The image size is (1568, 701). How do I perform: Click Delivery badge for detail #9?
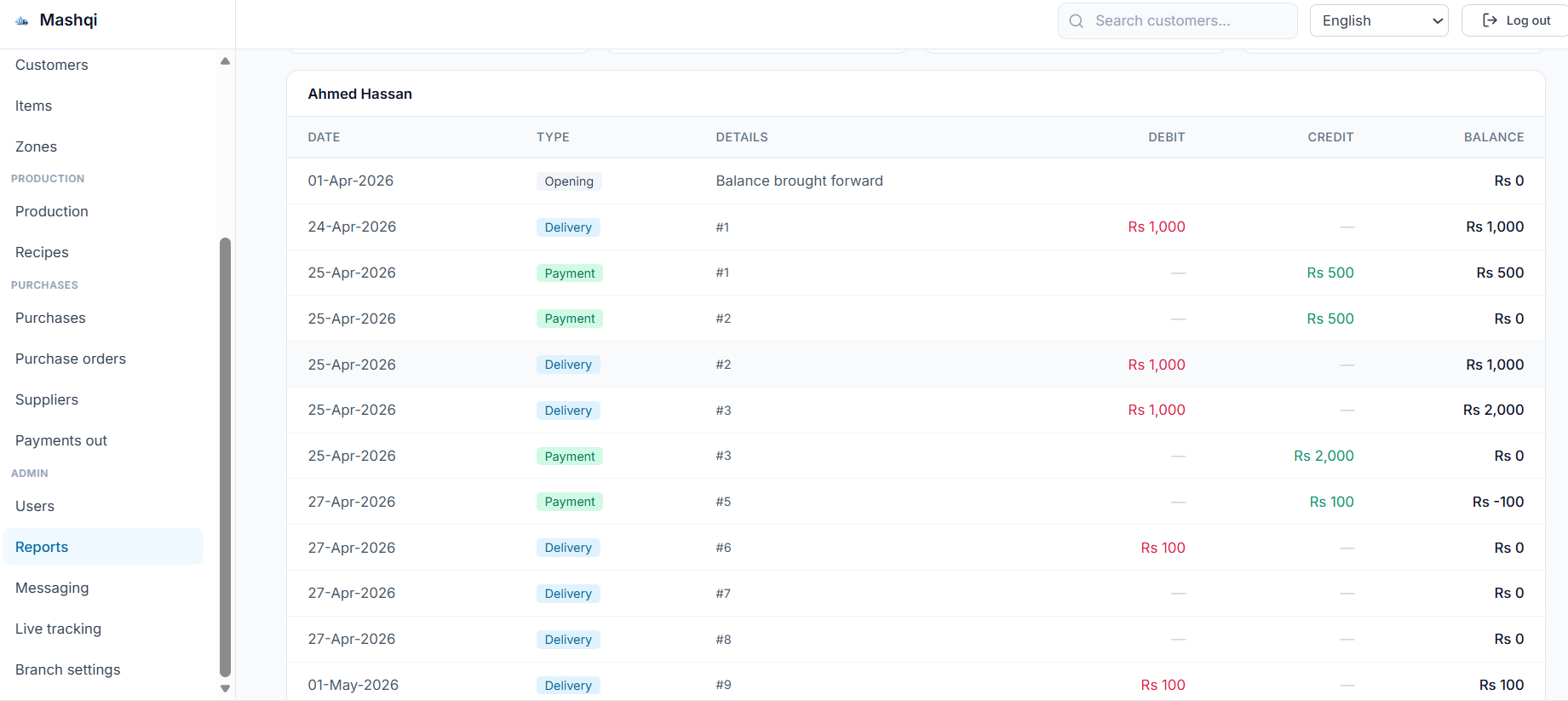(568, 686)
